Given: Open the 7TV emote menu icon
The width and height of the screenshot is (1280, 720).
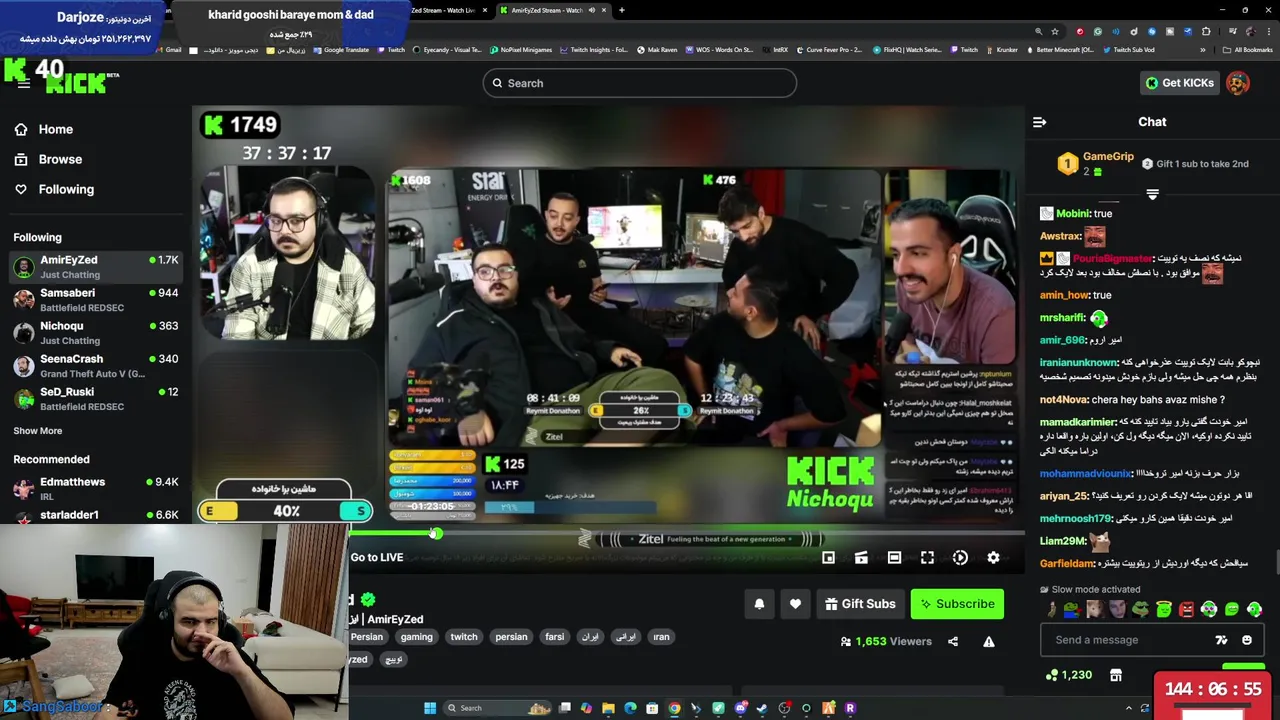Looking at the screenshot, I should coord(1221,640).
